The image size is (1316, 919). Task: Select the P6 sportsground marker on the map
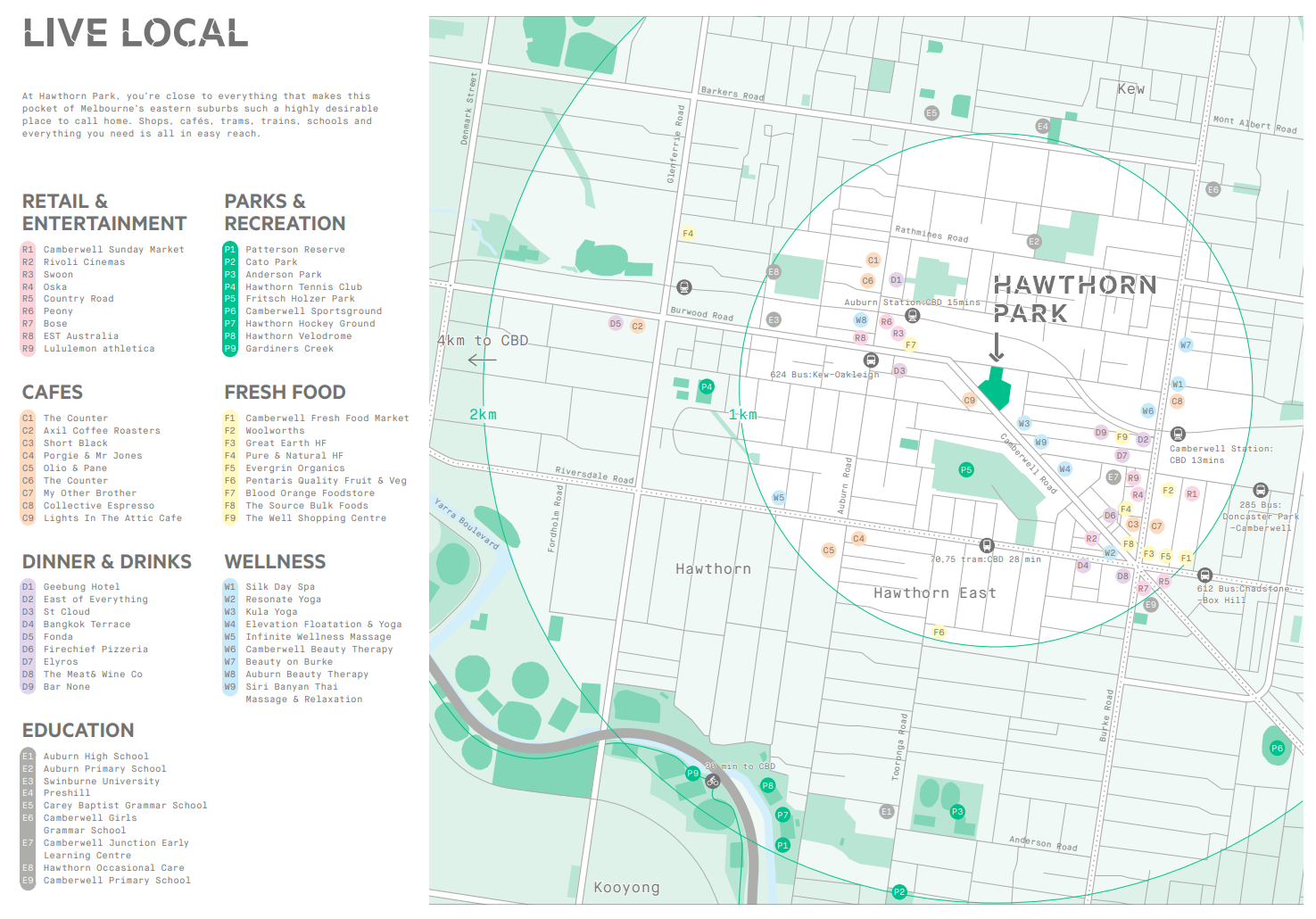1277,749
